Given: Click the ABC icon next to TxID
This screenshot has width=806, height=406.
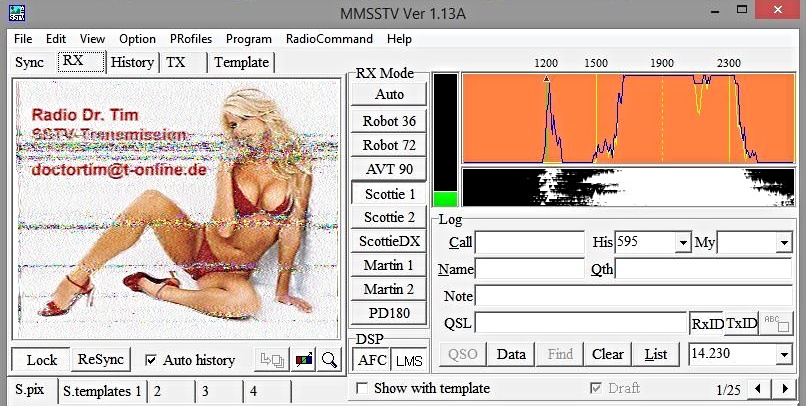Looking at the screenshot, I should tap(776, 323).
